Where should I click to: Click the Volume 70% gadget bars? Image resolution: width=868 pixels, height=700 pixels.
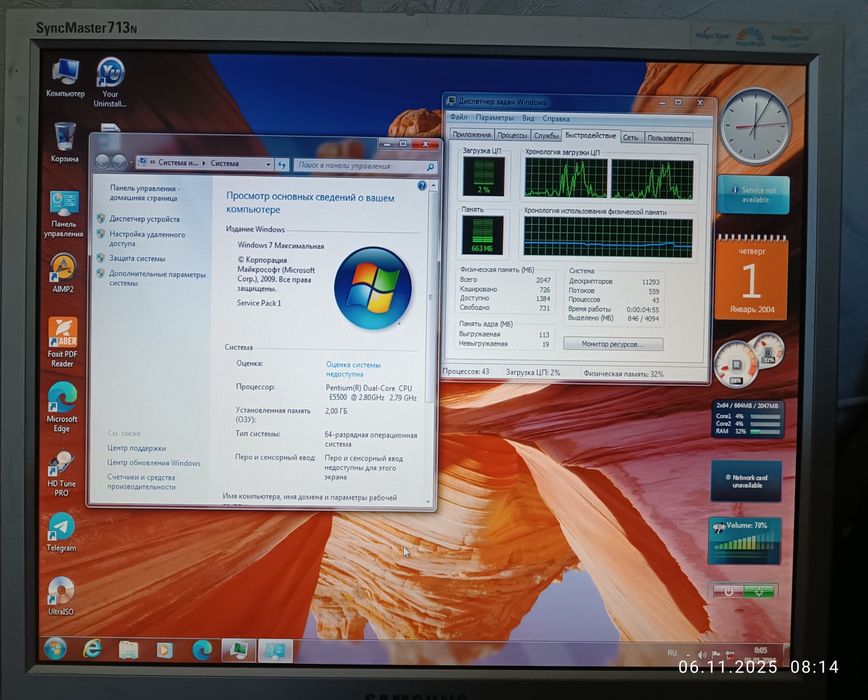point(745,545)
